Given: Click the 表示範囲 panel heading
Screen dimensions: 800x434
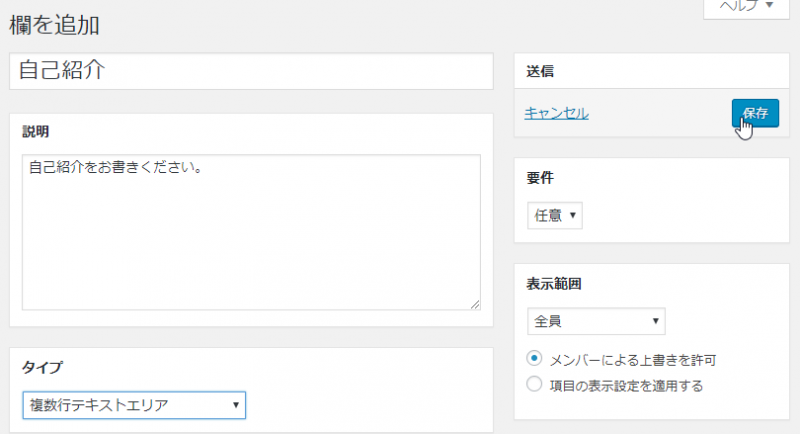Looking at the screenshot, I should [554, 283].
